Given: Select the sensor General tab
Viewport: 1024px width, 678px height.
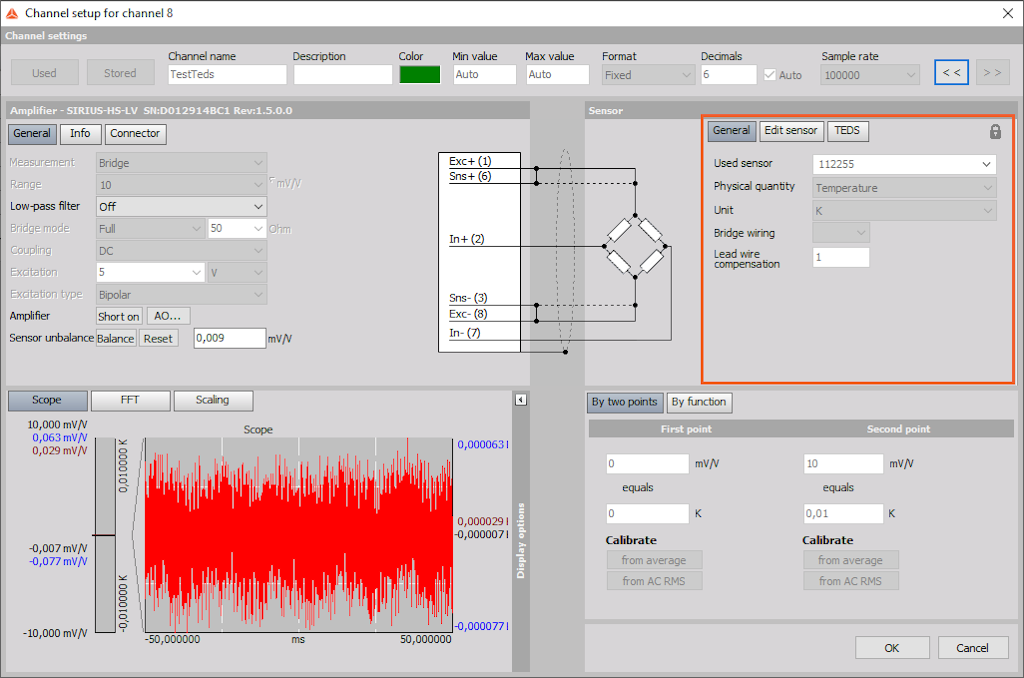Looking at the screenshot, I should [x=731, y=131].
